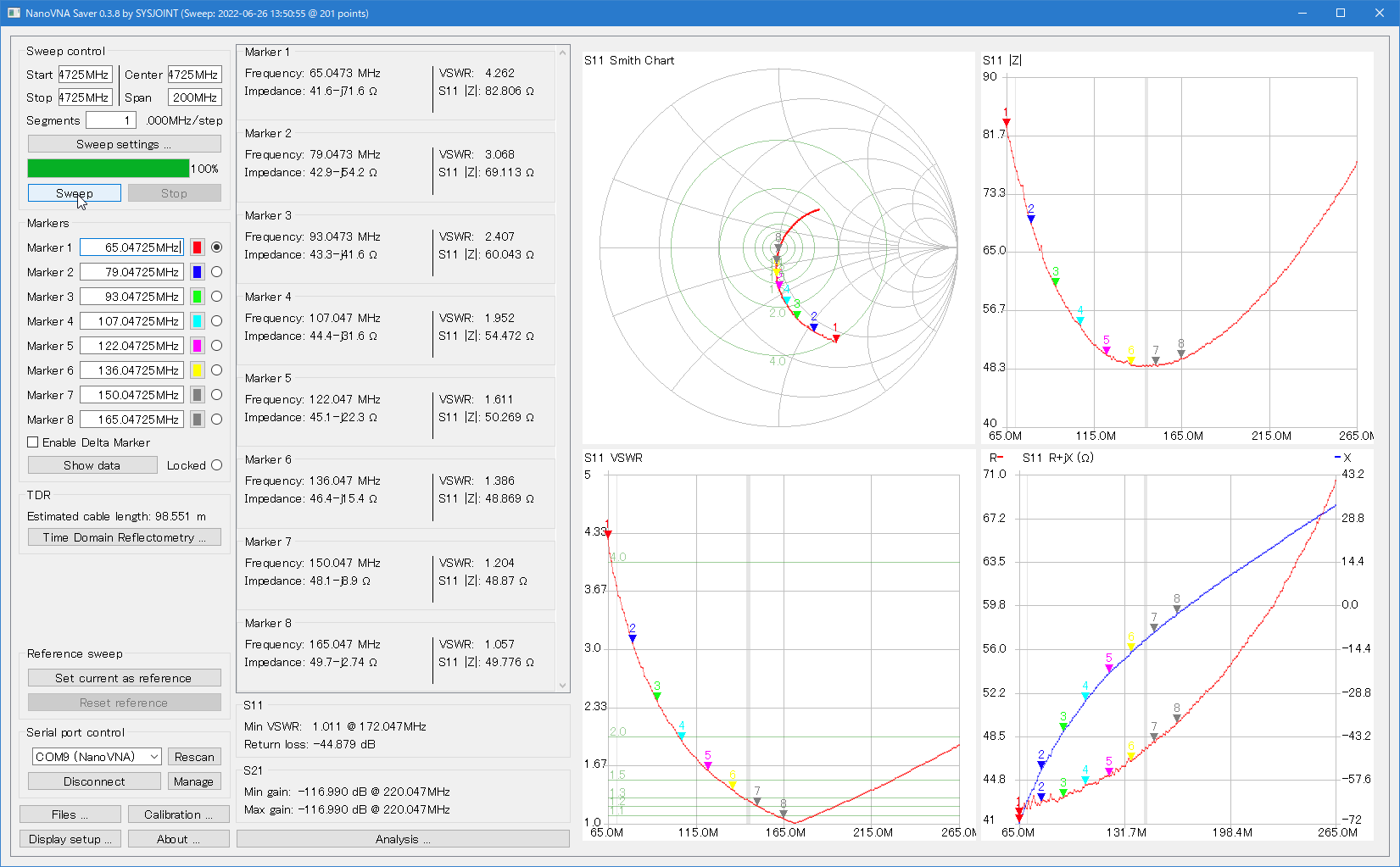Select the Marker 4 radio button
The width and height of the screenshot is (1400, 867).
point(217,321)
